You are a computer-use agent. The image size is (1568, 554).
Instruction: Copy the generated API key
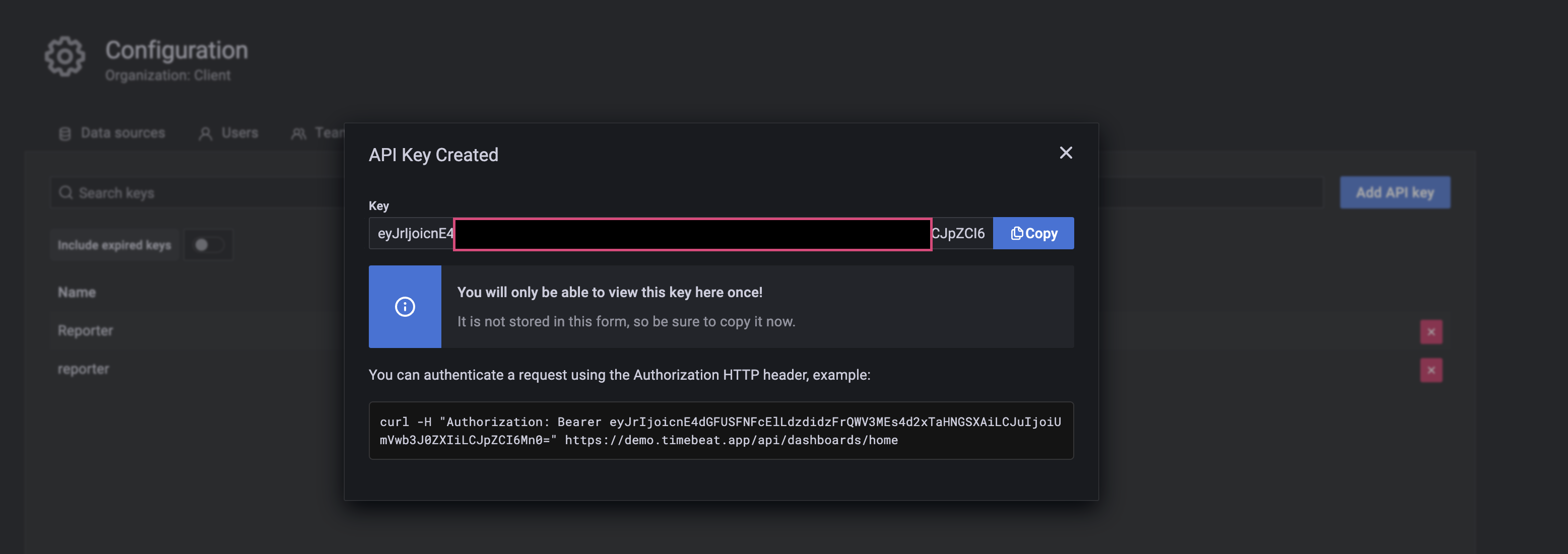[x=1033, y=233]
